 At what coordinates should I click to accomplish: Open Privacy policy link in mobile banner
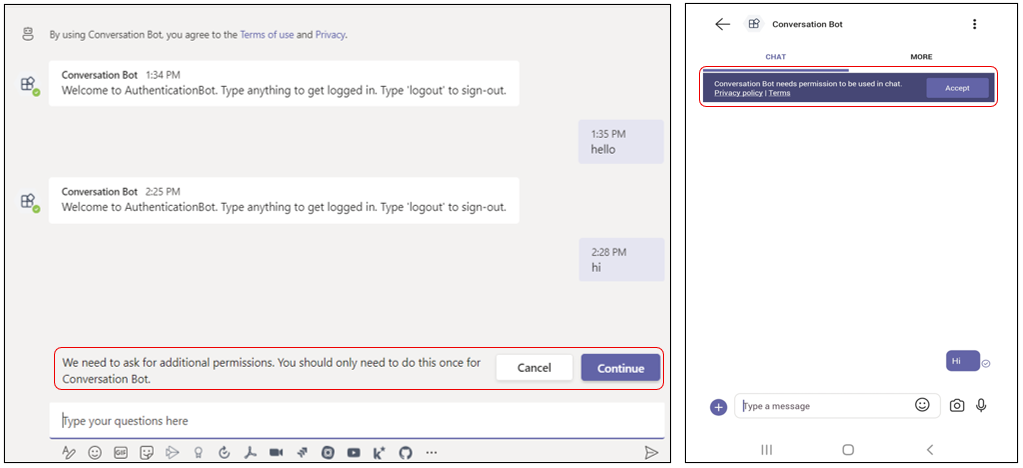click(738, 93)
